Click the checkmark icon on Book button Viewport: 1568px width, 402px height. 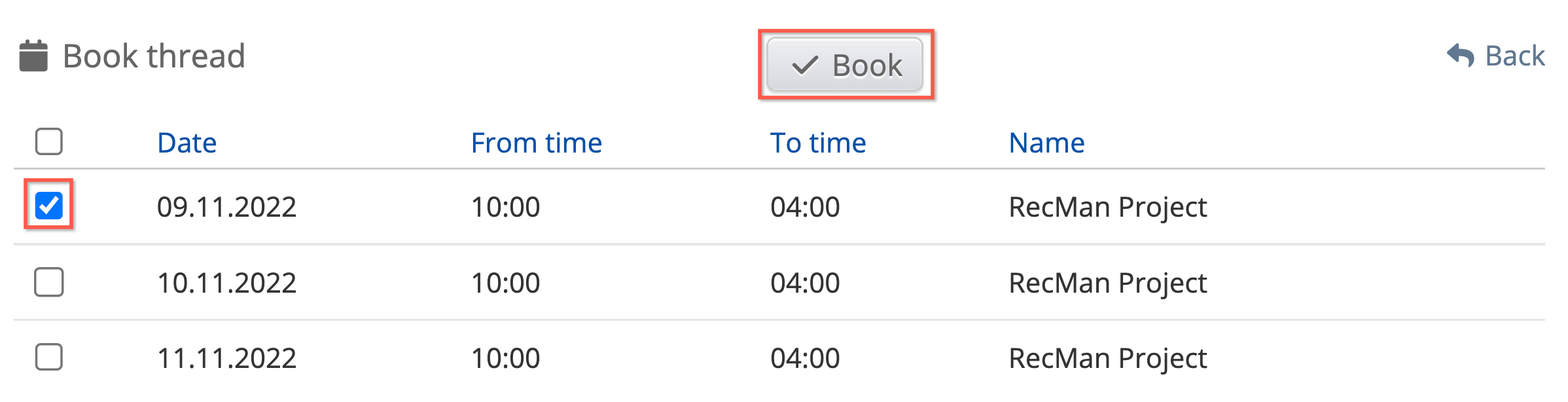click(x=805, y=65)
